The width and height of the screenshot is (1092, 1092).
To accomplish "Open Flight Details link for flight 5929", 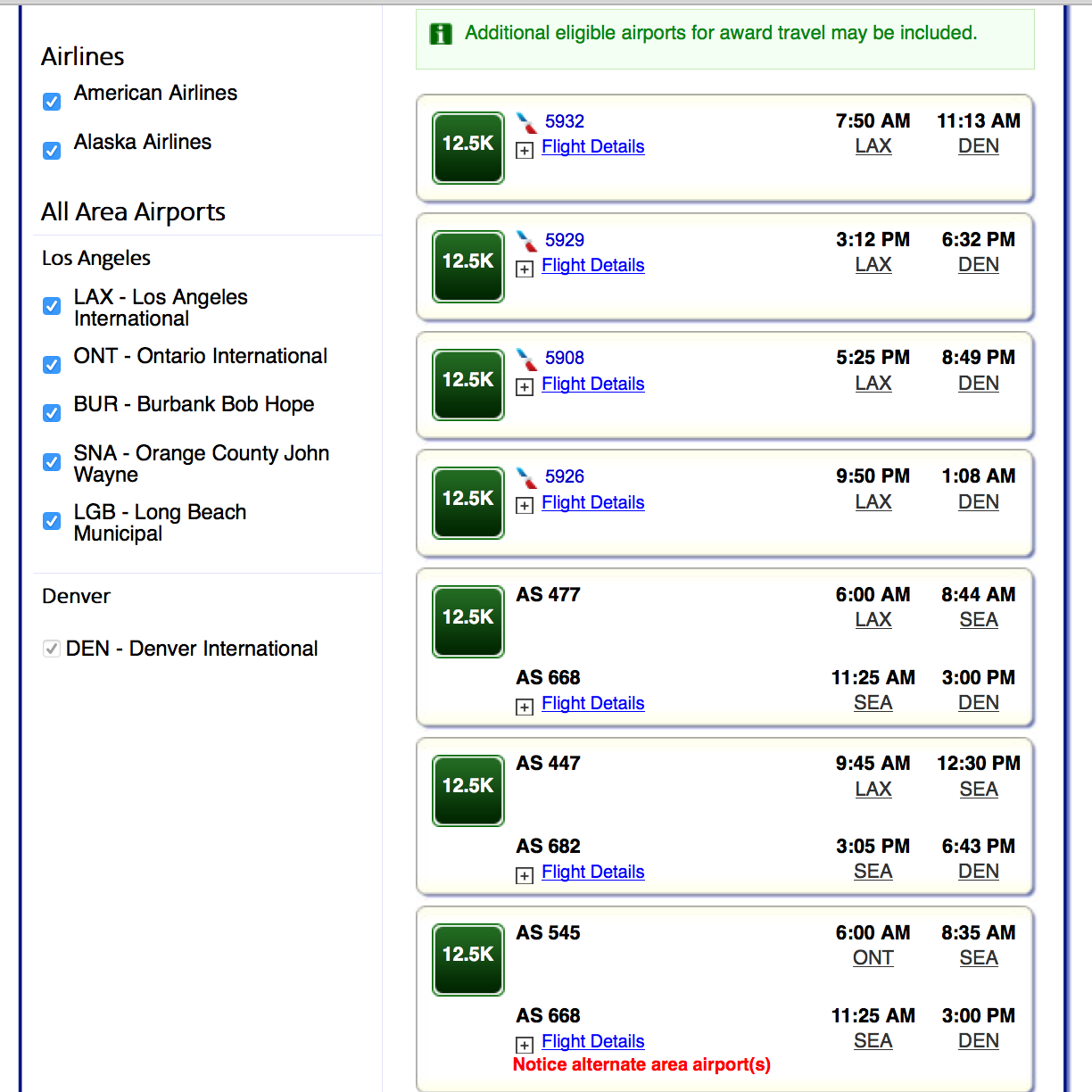I will click(593, 265).
